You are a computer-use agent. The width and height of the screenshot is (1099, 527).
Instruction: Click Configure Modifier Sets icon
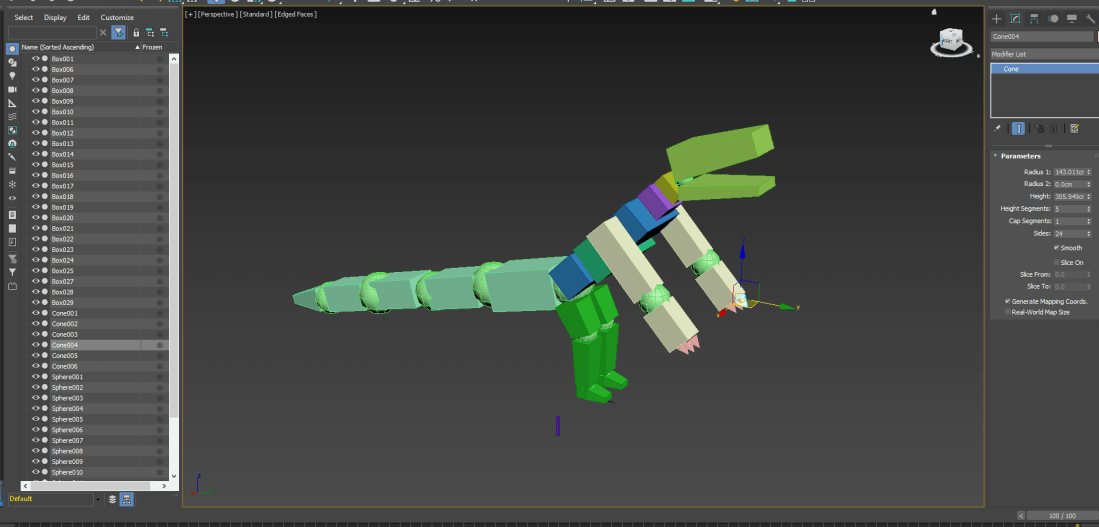[x=1074, y=129]
